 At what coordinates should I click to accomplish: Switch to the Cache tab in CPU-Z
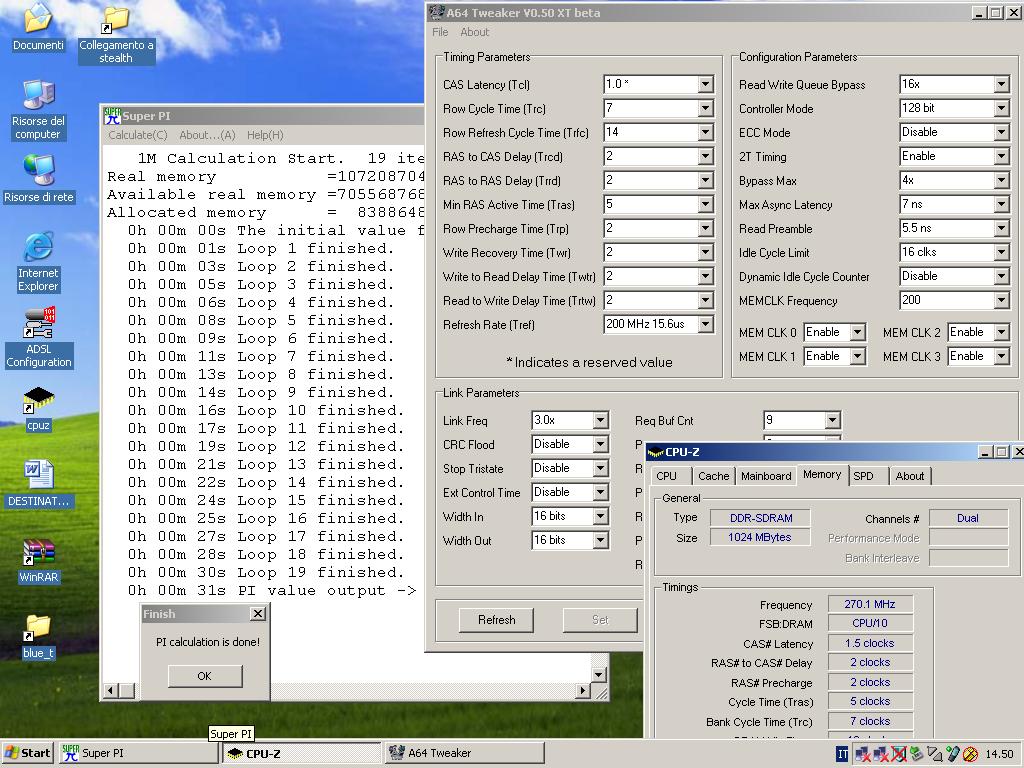713,476
